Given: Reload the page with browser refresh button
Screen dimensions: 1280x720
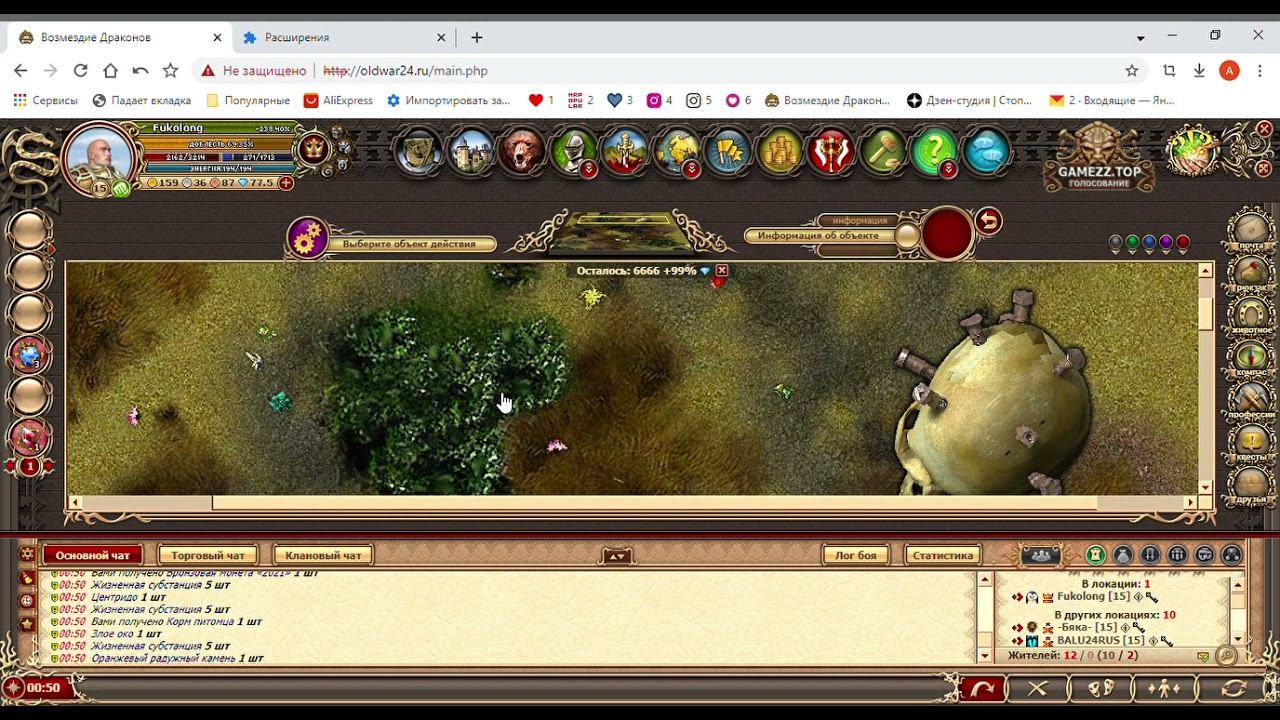Looking at the screenshot, I should click(80, 71).
